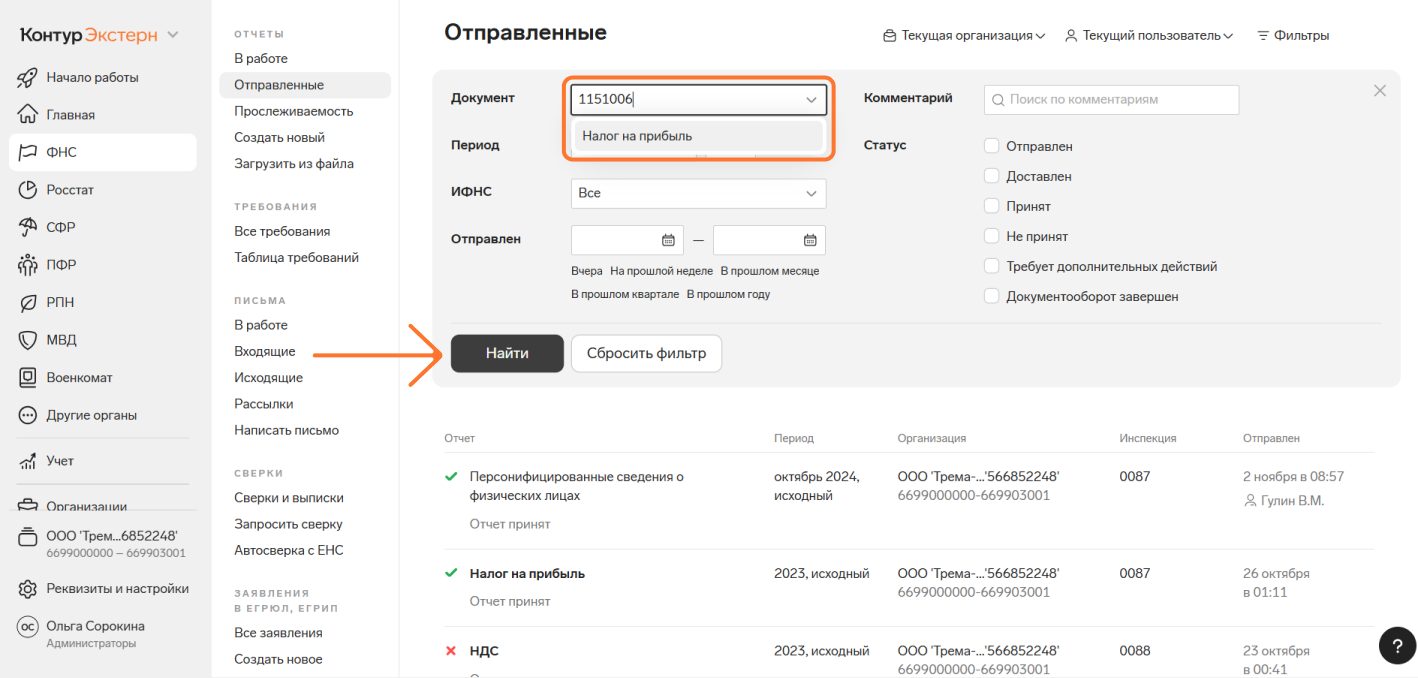
Task: Open the Текущая организация dropdown
Action: click(x=964, y=36)
